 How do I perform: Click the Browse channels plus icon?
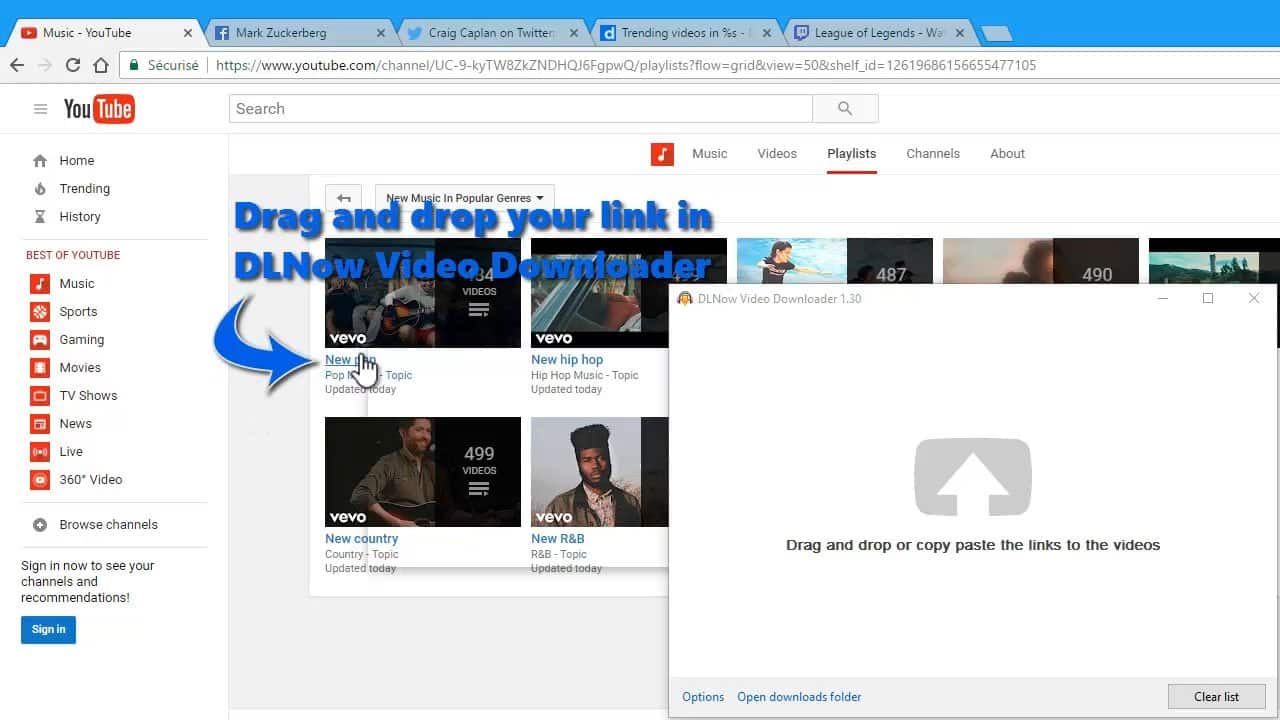point(40,524)
